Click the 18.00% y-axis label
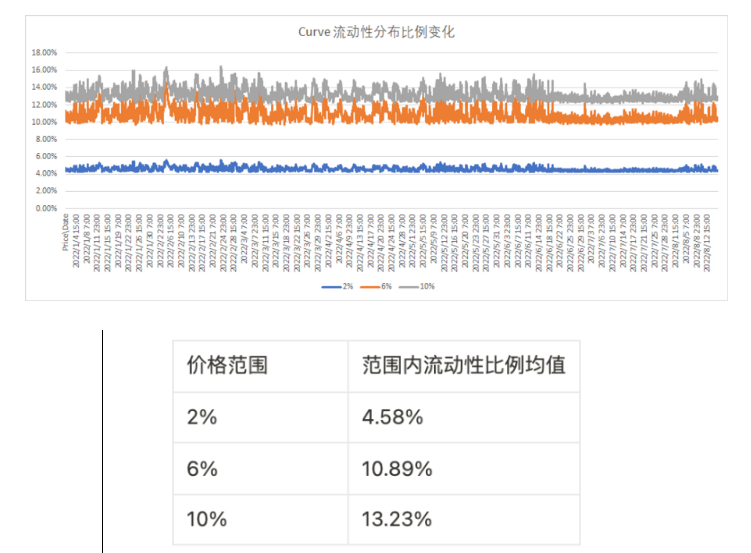 pyautogui.click(x=44, y=53)
